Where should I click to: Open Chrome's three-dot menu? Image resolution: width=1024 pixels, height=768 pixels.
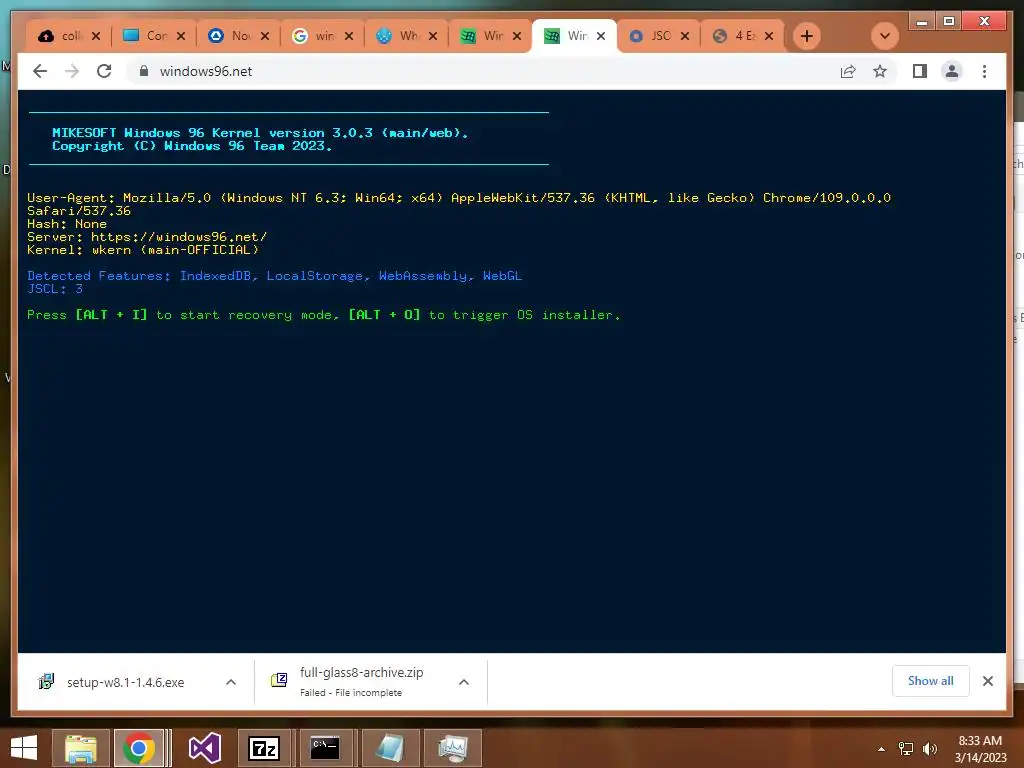click(984, 71)
